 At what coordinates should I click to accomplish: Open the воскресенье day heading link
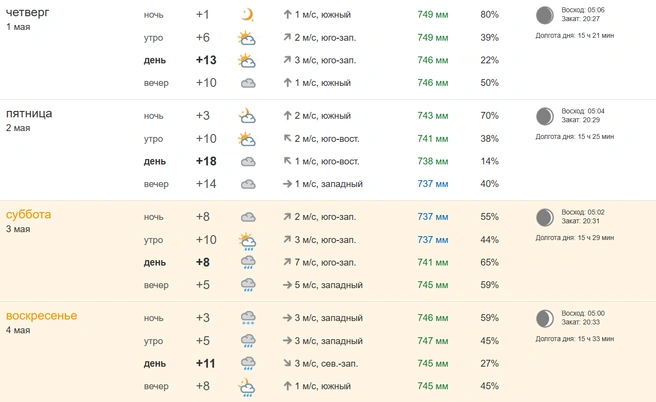pos(41,316)
